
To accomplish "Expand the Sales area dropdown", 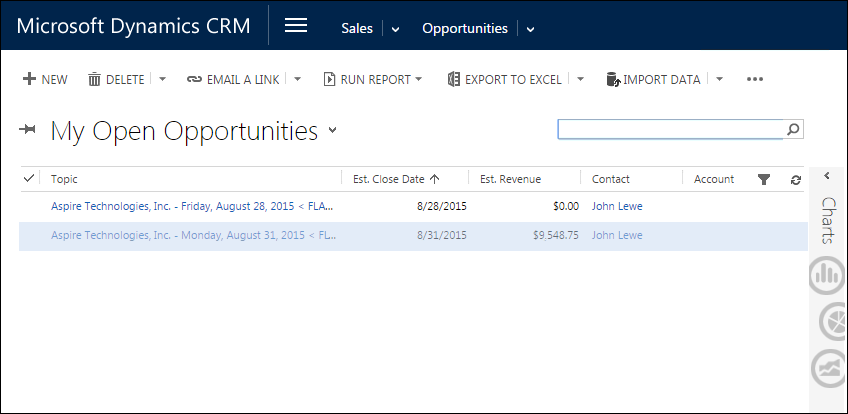I will [396, 29].
